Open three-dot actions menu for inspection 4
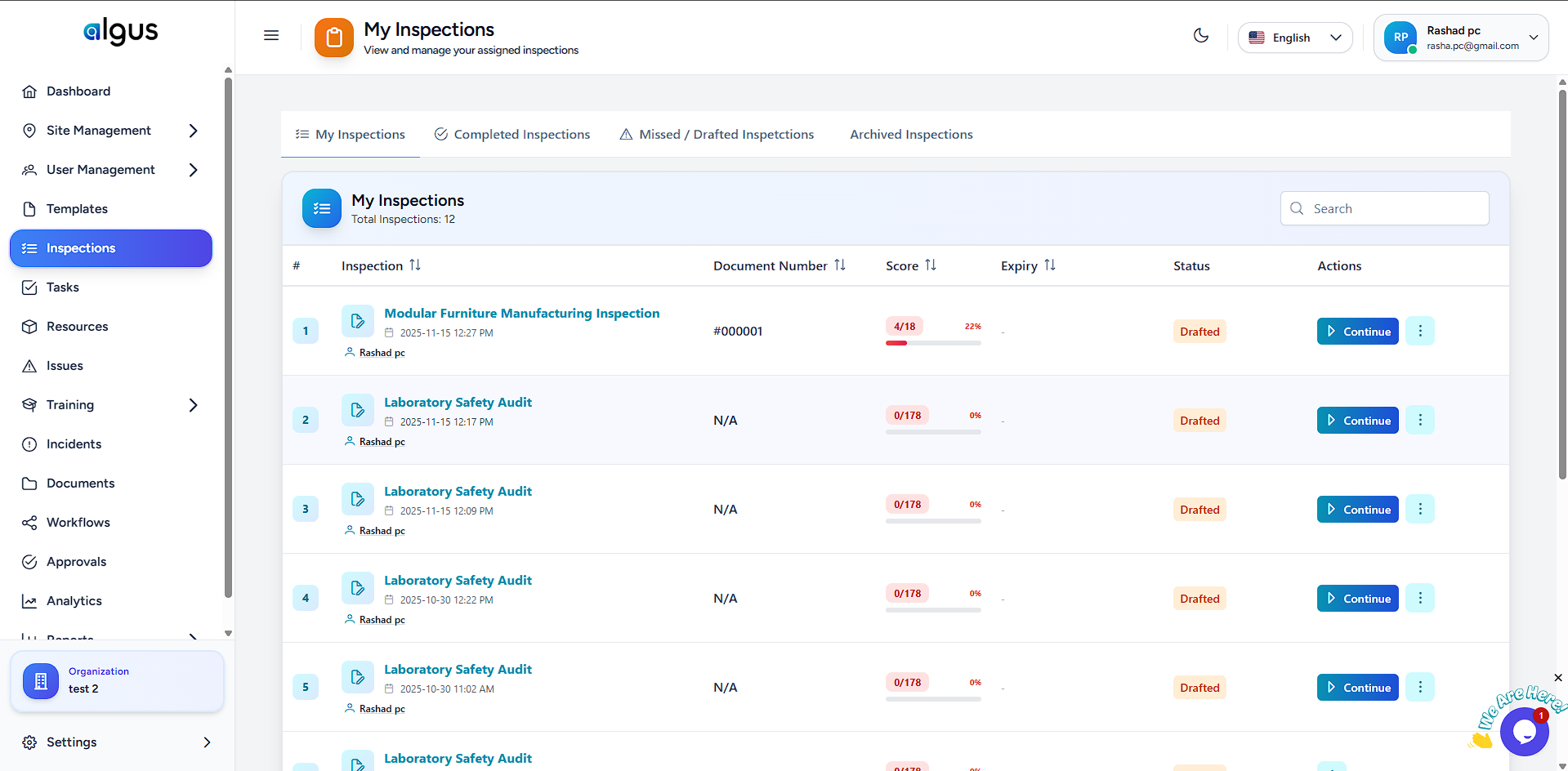 click(x=1419, y=598)
